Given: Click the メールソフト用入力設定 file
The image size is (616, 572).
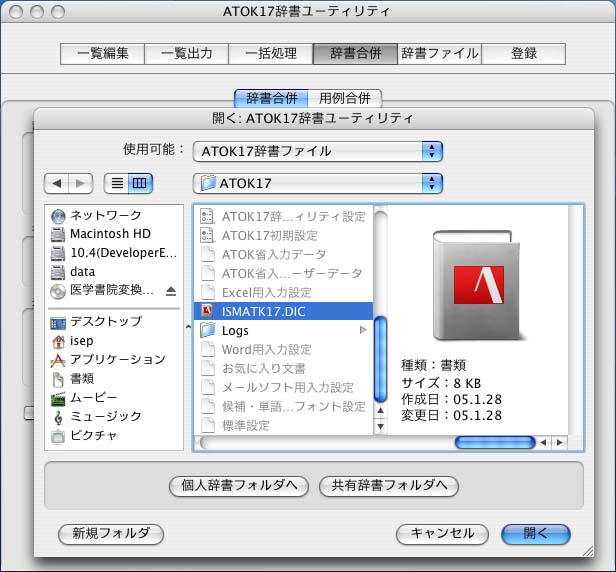Looking at the screenshot, I should click(283, 387).
